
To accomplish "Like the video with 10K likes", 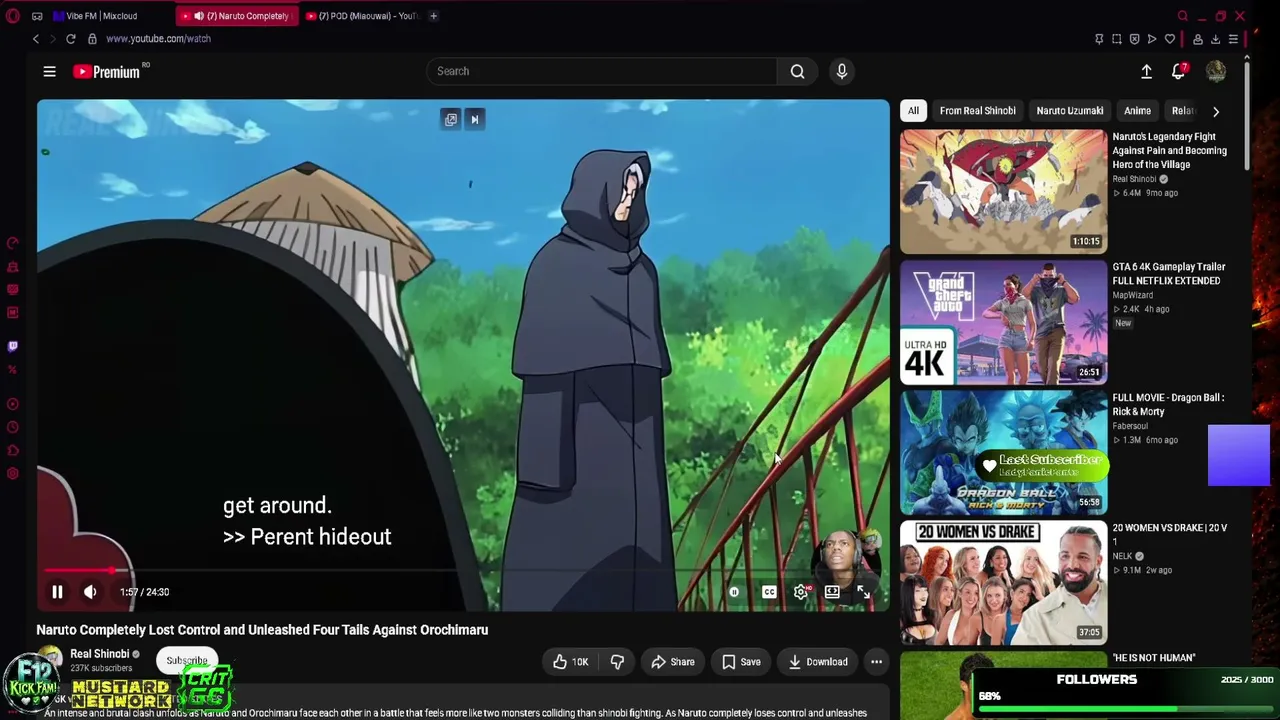I will (x=570, y=662).
